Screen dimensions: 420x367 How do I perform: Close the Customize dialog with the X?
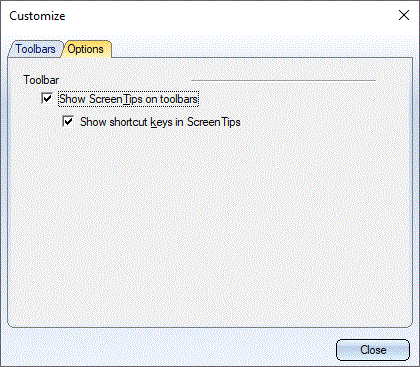[404, 15]
